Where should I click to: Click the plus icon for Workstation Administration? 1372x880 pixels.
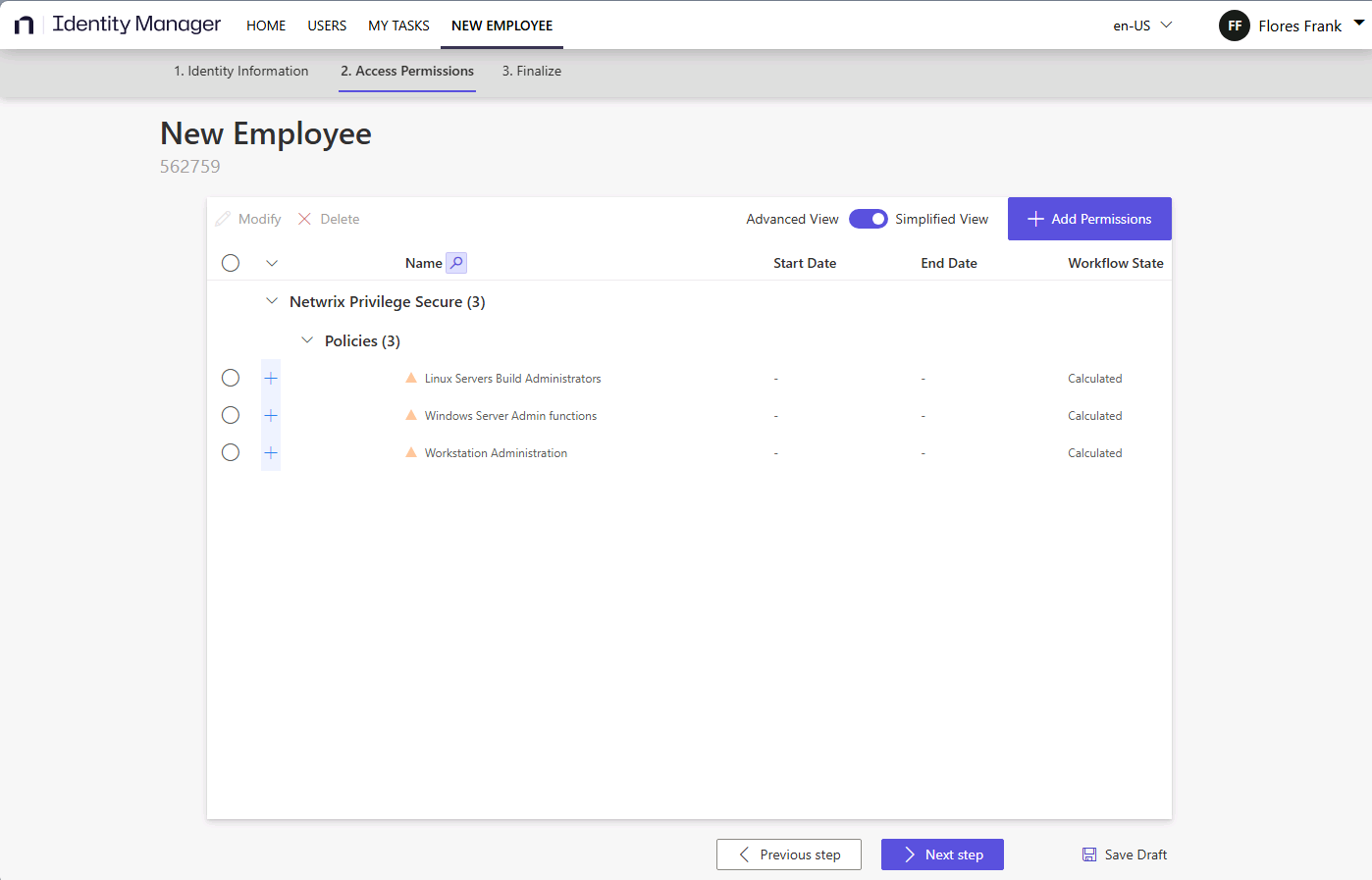click(x=271, y=453)
